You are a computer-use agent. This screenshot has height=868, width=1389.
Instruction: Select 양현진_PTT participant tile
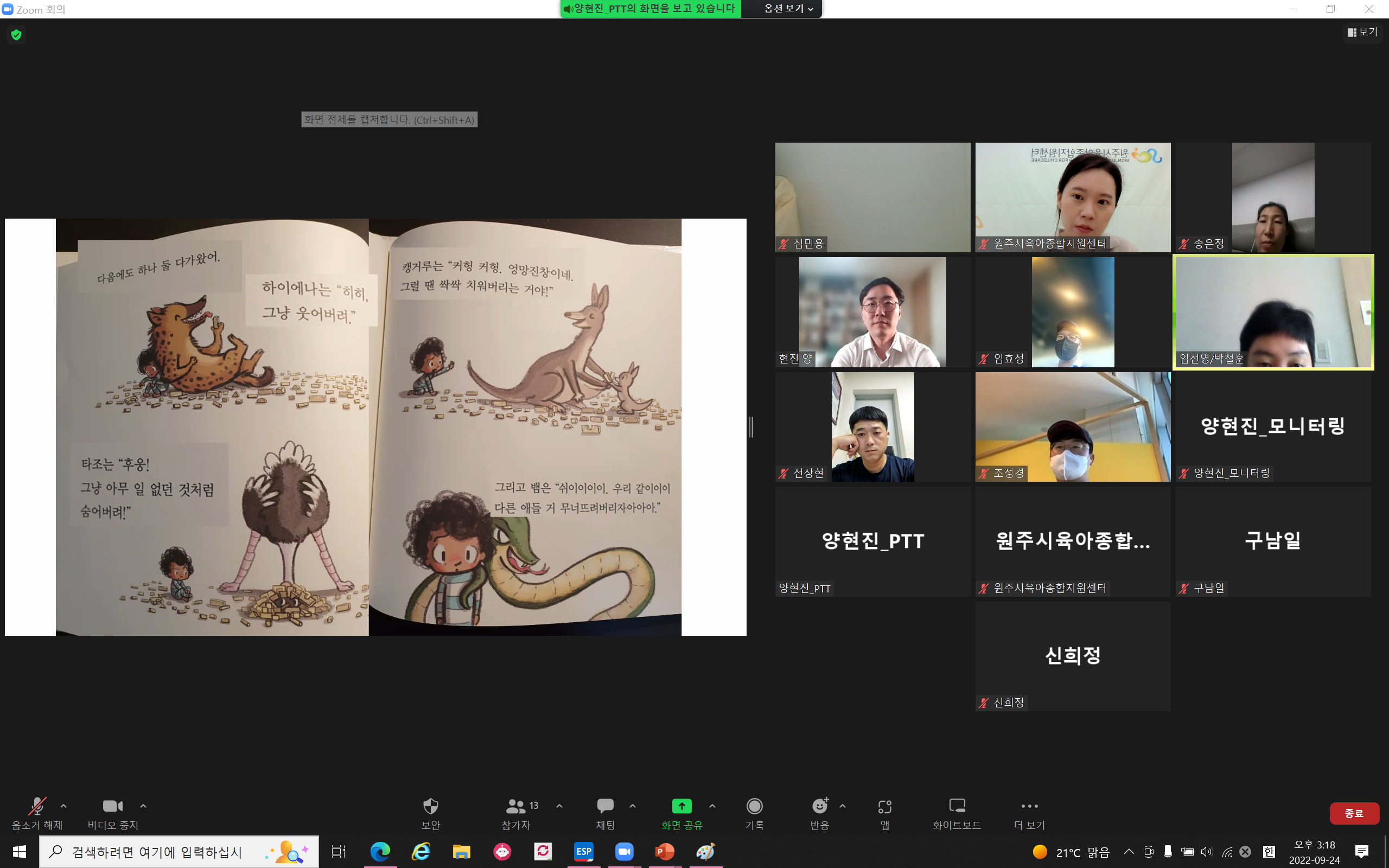click(872, 542)
